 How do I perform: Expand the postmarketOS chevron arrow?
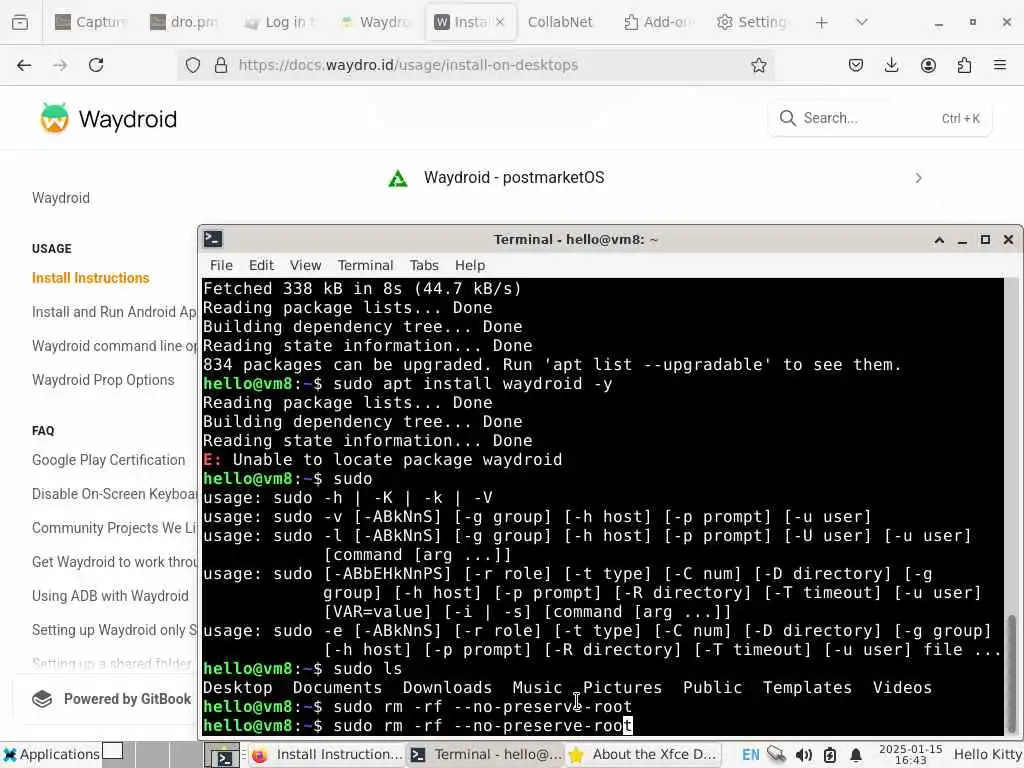(918, 178)
